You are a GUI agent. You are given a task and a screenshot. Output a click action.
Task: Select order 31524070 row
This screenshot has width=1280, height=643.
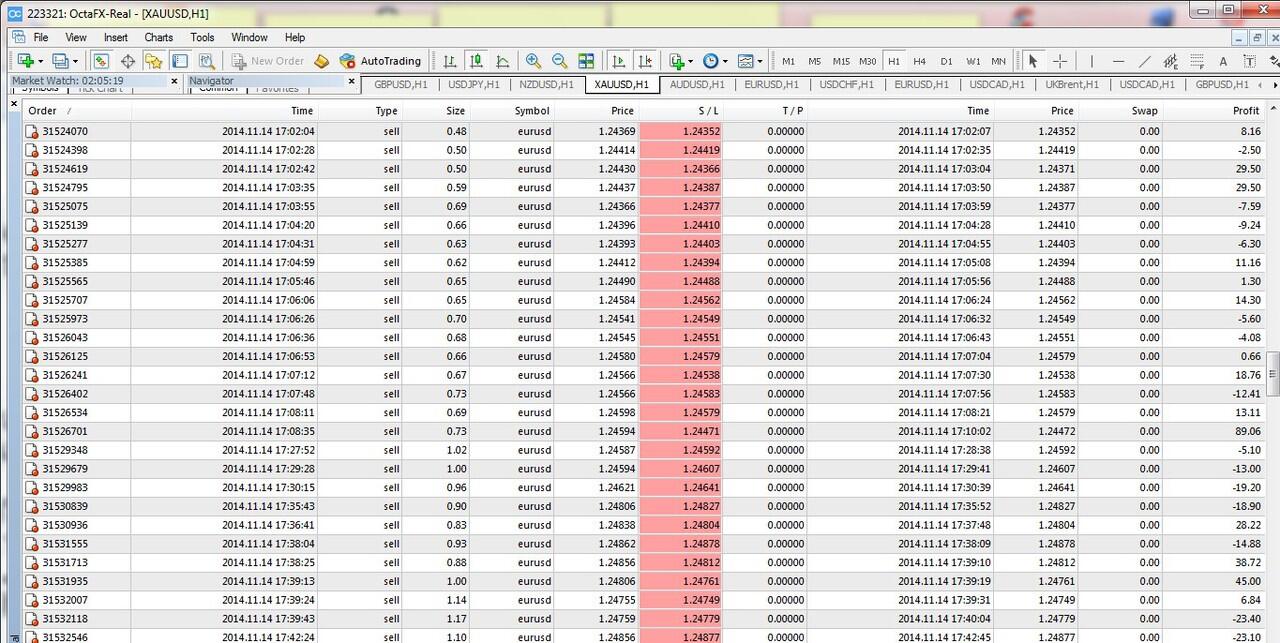(643, 131)
